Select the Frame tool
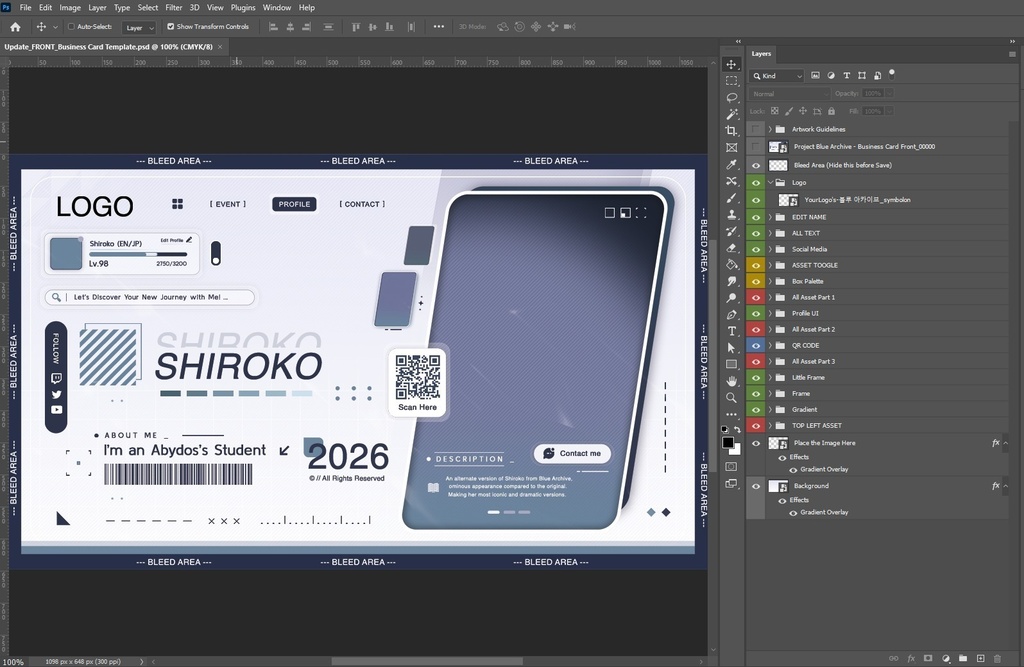 (x=731, y=148)
